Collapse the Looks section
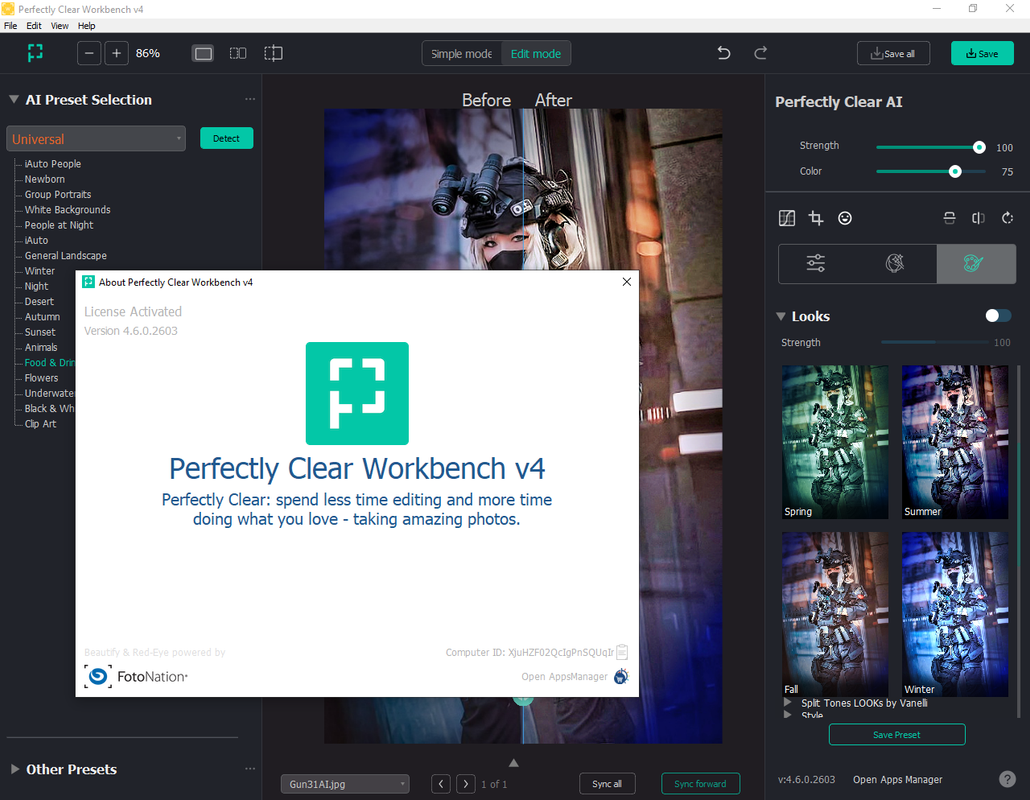Viewport: 1030px width, 800px height. (x=781, y=317)
